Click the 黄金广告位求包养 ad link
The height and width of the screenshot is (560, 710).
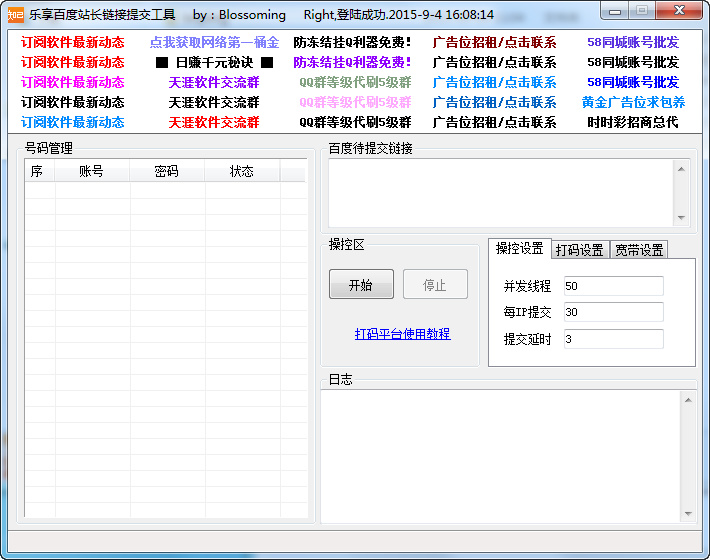633,103
